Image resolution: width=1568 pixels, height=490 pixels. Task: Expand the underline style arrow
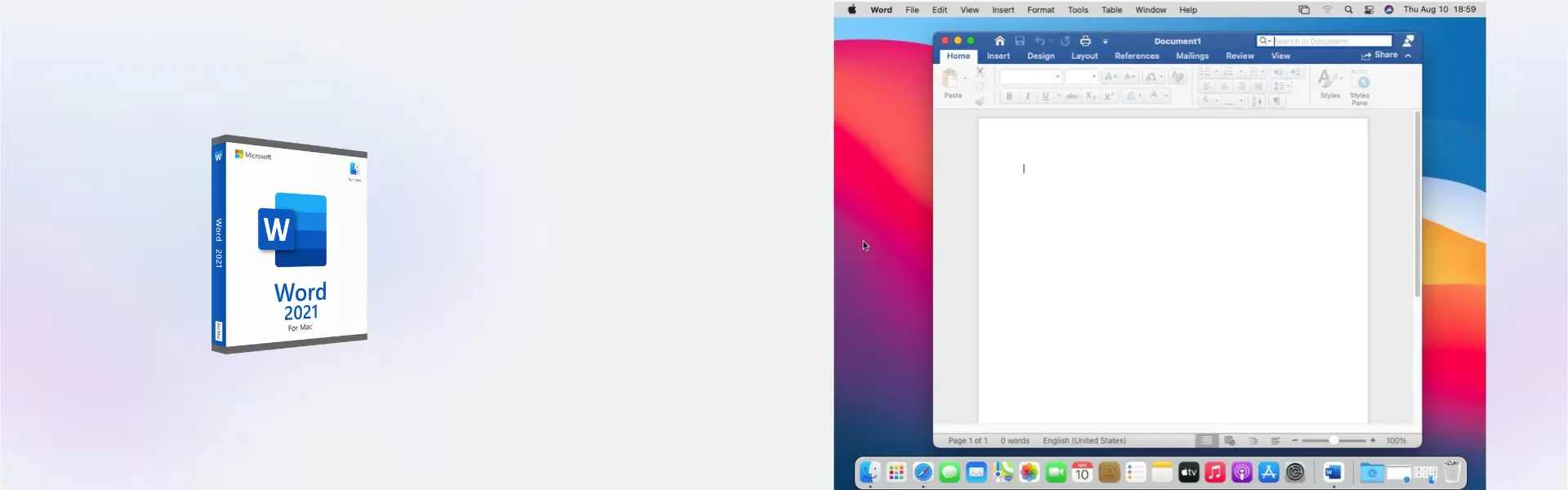tap(1058, 96)
